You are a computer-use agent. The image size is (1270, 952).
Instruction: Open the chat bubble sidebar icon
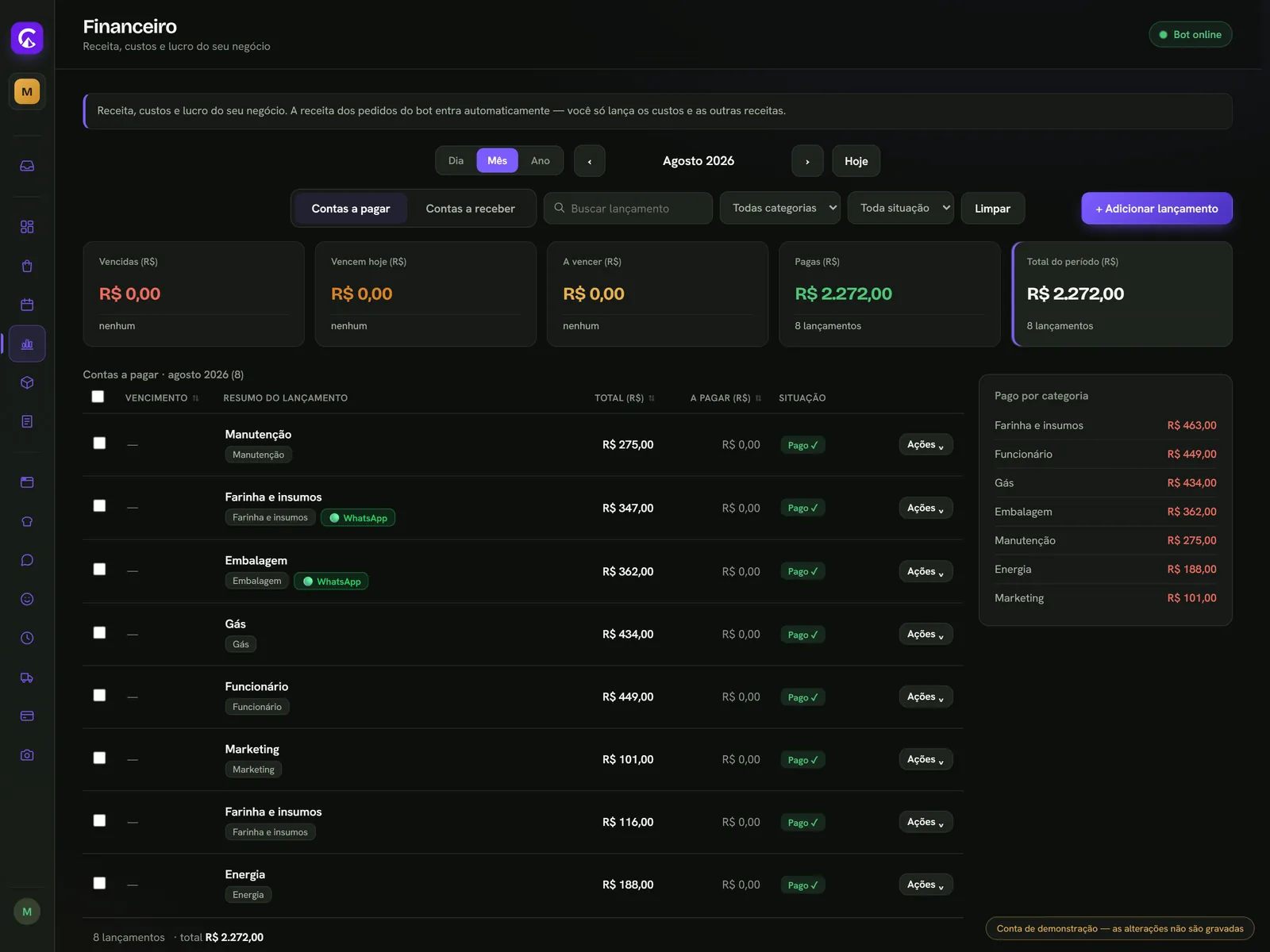pyautogui.click(x=27, y=560)
